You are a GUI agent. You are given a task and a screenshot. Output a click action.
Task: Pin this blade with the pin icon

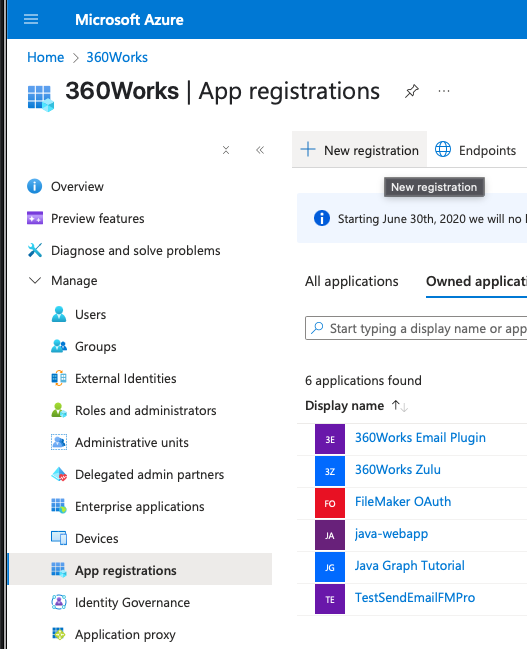click(x=411, y=91)
